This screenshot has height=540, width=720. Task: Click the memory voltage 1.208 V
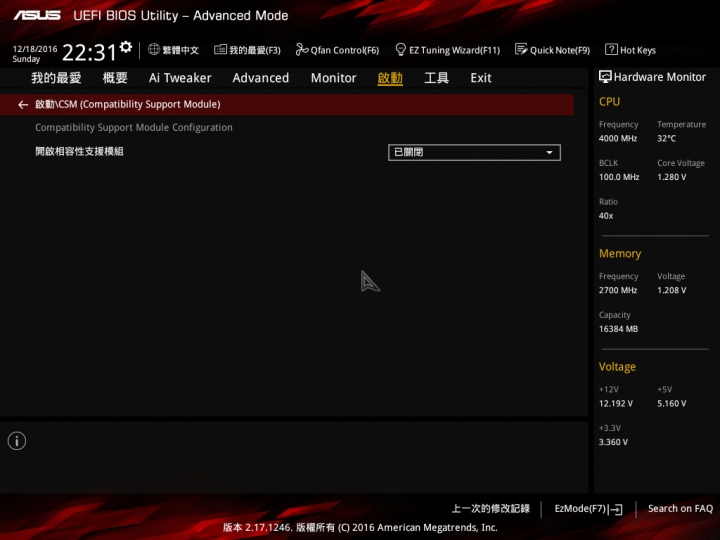[x=672, y=290]
